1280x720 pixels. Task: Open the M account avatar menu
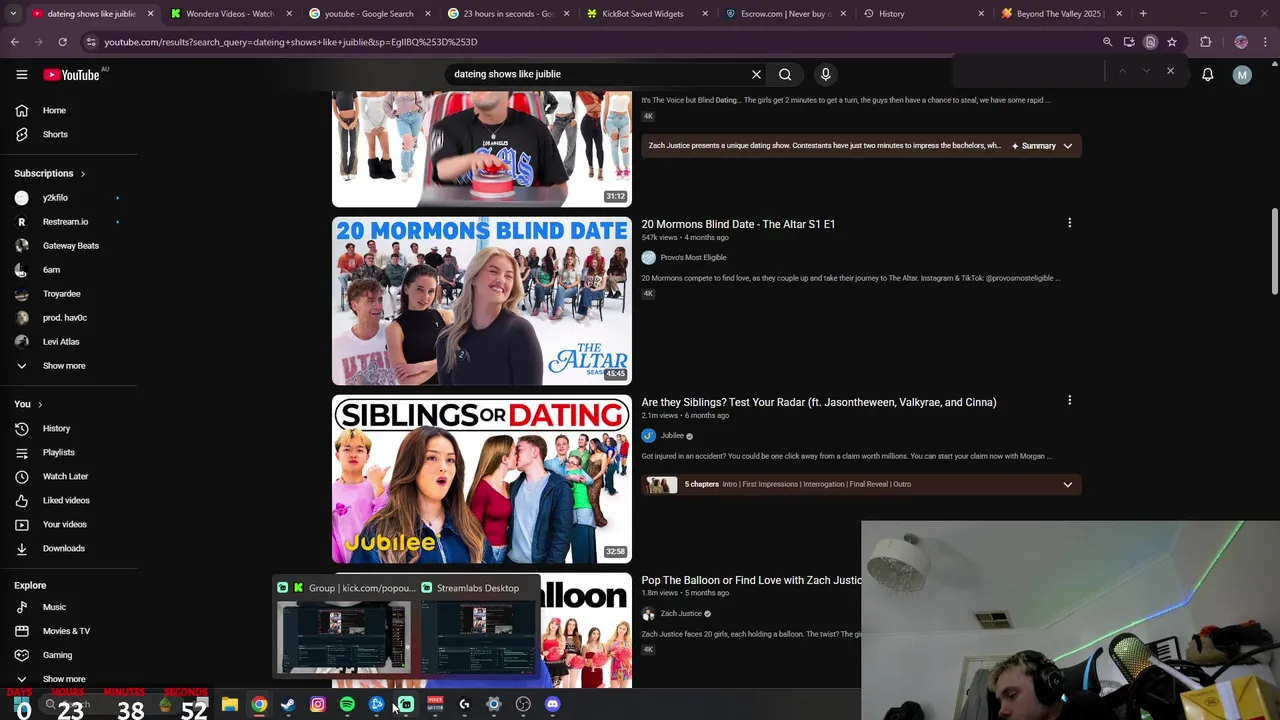coord(1242,75)
